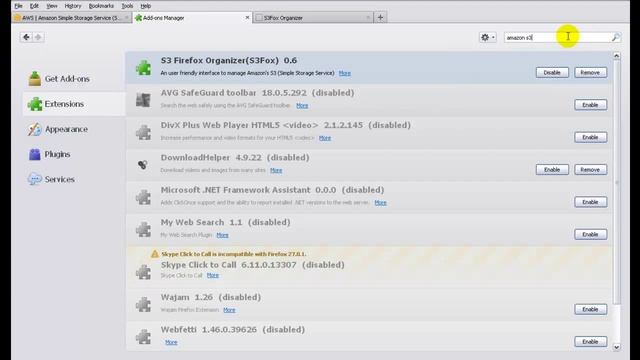Enable the DownloadHelper extension
The height and width of the screenshot is (360, 640).
pyautogui.click(x=552, y=169)
